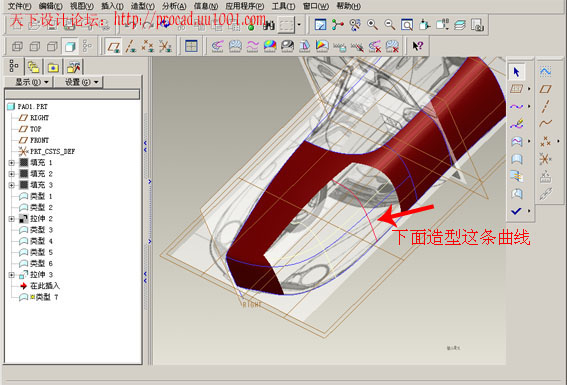
Task: Select the model tree tab icon
Action: pyautogui.click(x=14, y=66)
